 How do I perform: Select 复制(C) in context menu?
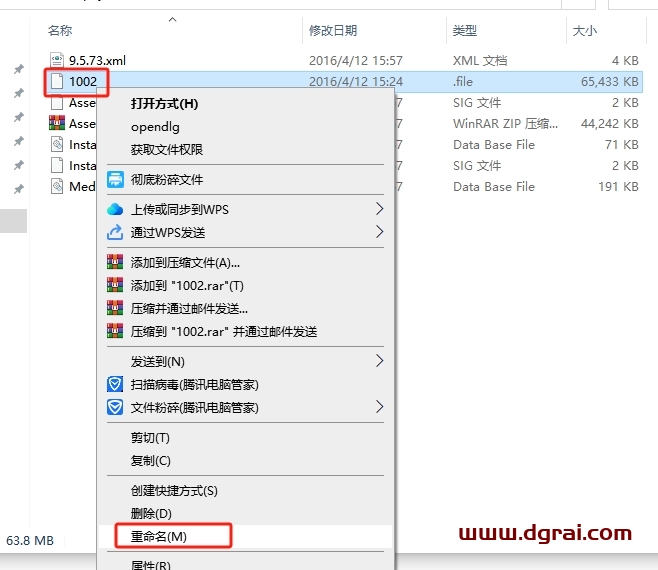point(151,461)
